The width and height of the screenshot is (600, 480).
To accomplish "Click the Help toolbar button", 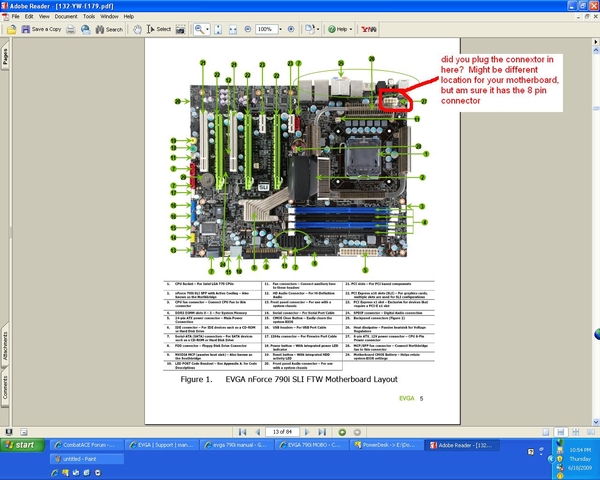I will [338, 29].
